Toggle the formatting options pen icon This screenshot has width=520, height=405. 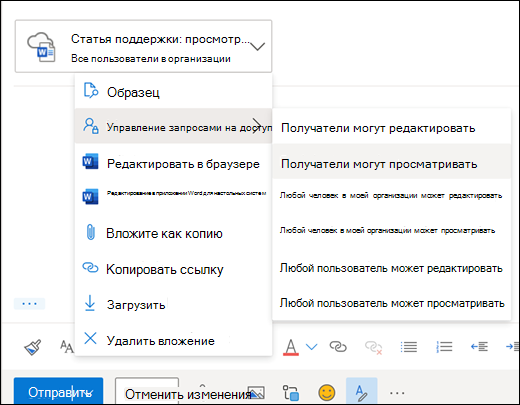click(362, 392)
